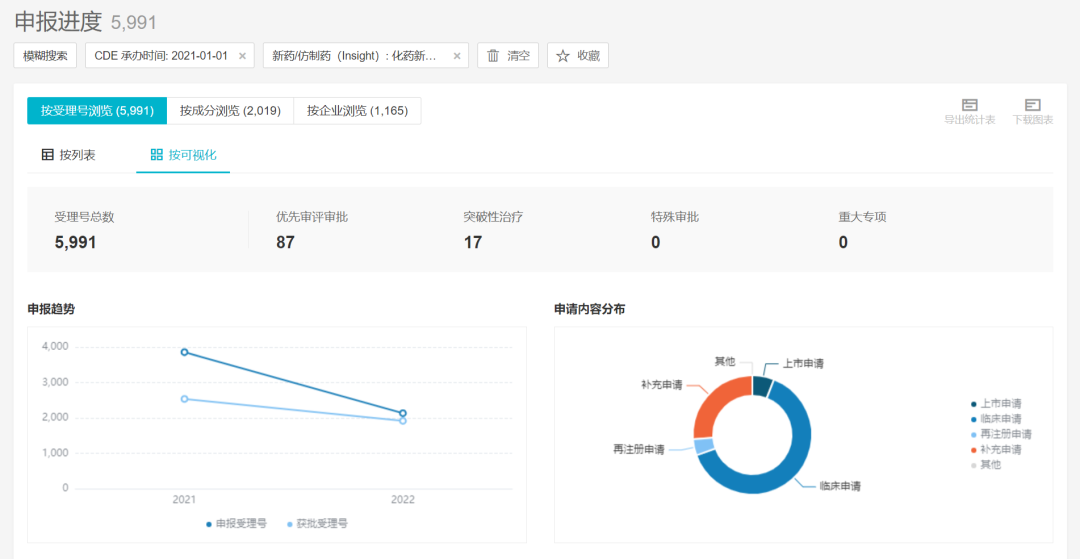1080x559 pixels.
Task: Click the 申请内容分布 chart title
Action: point(590,309)
